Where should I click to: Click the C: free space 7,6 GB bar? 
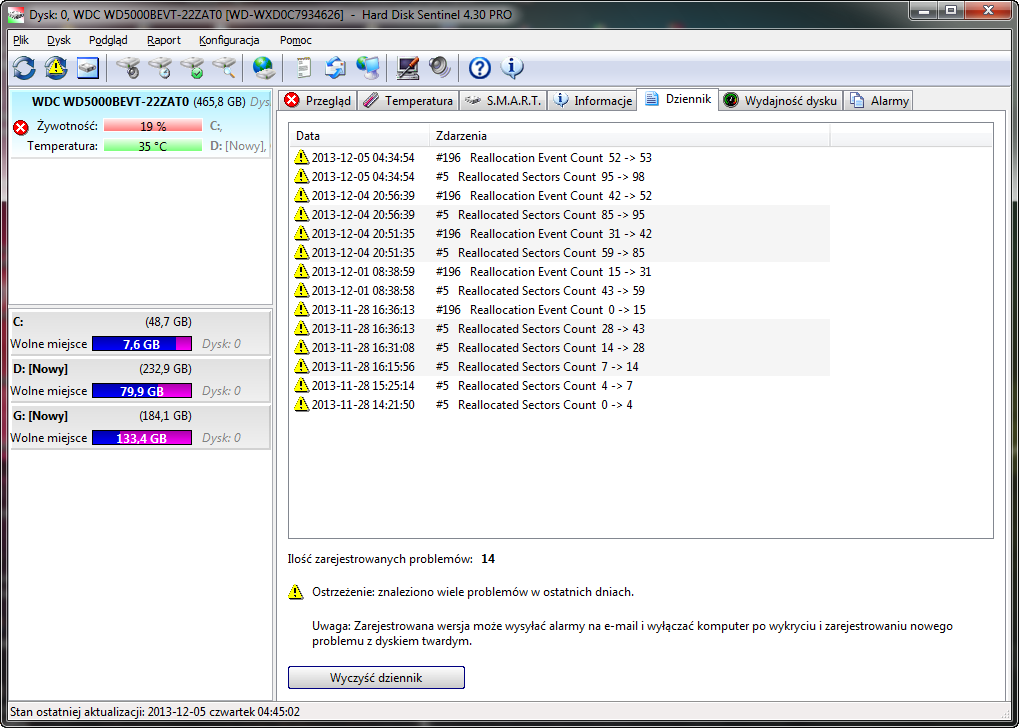tap(142, 344)
